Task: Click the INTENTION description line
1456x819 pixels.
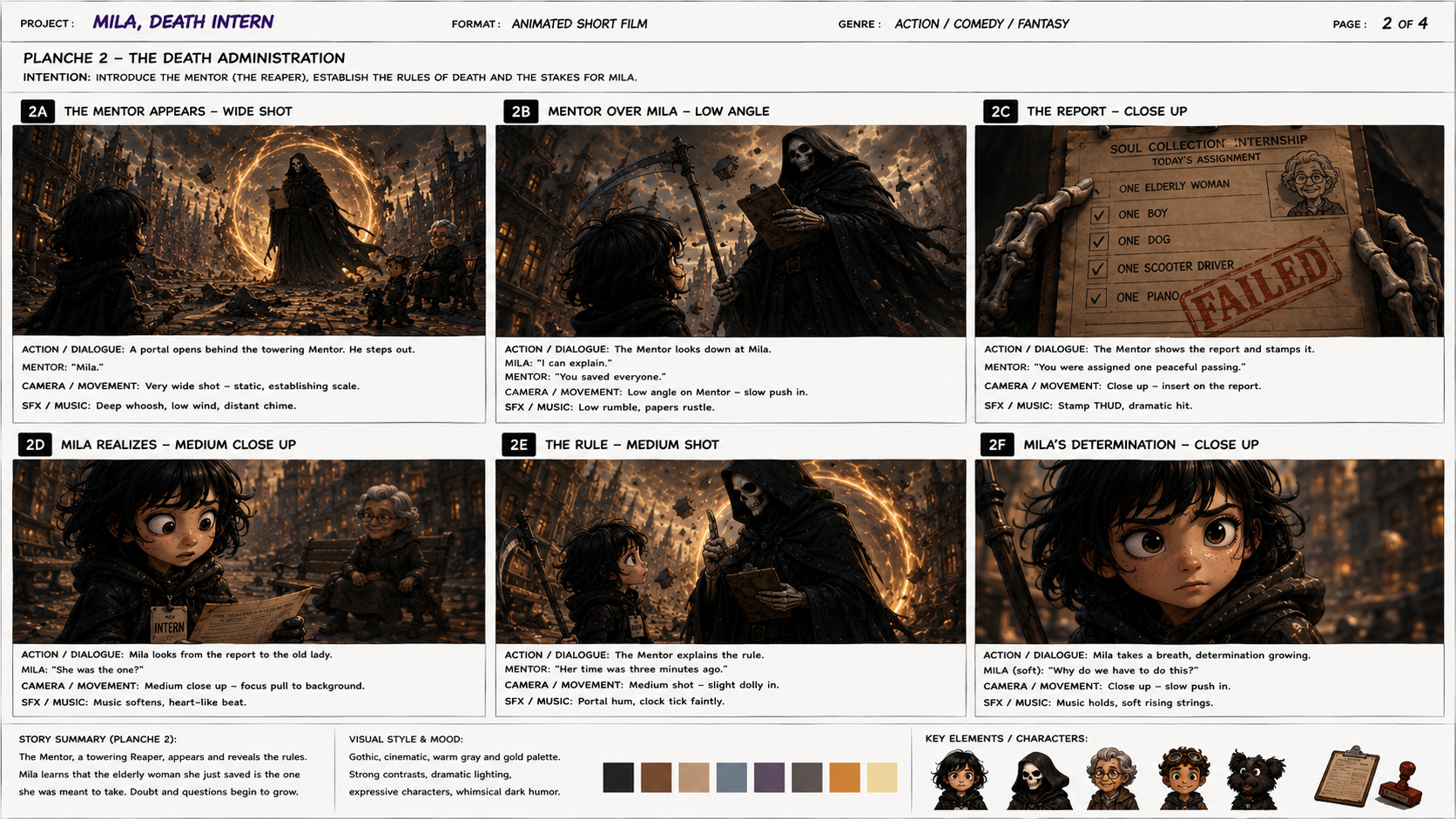Action: coord(330,77)
